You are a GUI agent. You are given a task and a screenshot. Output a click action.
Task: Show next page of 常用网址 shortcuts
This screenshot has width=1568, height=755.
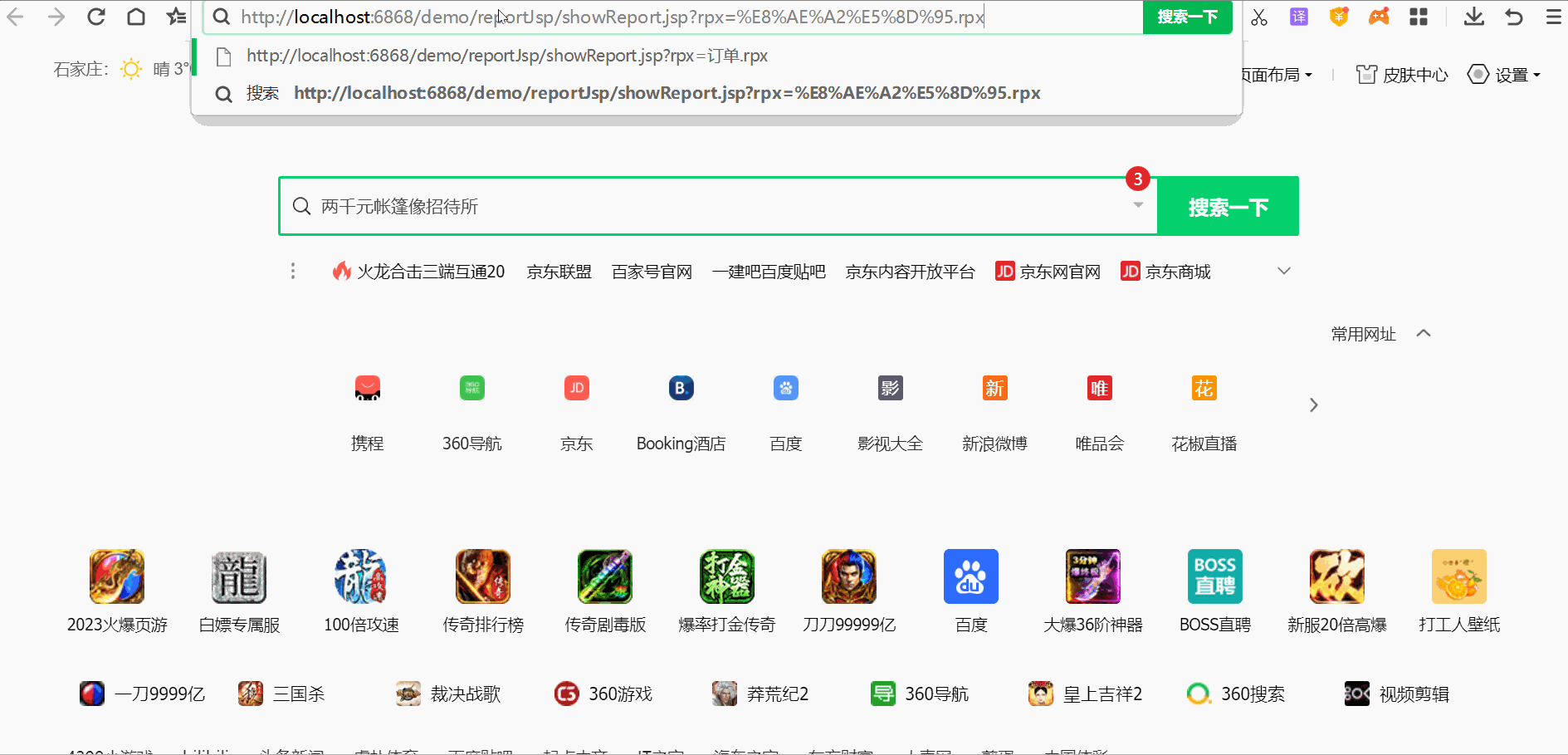point(1313,404)
